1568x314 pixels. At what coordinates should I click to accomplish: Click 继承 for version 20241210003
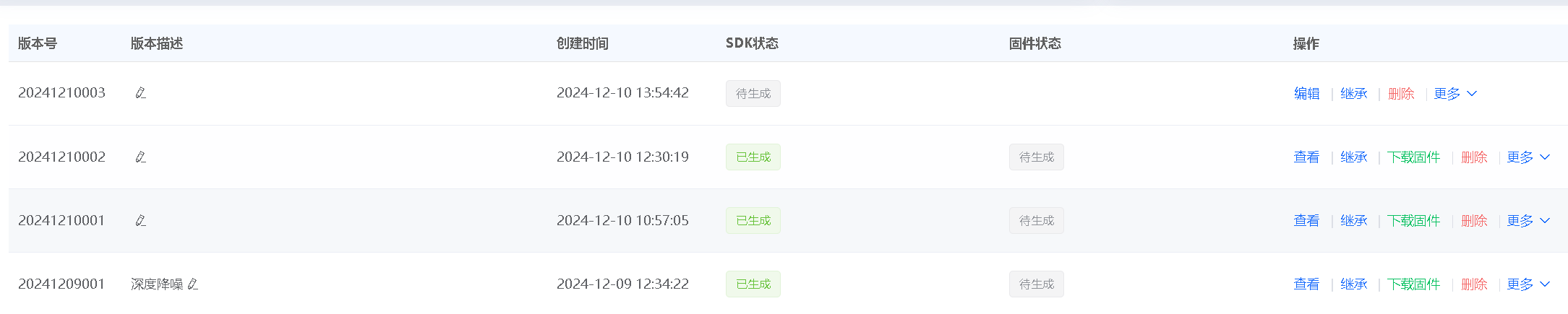[x=1353, y=94]
